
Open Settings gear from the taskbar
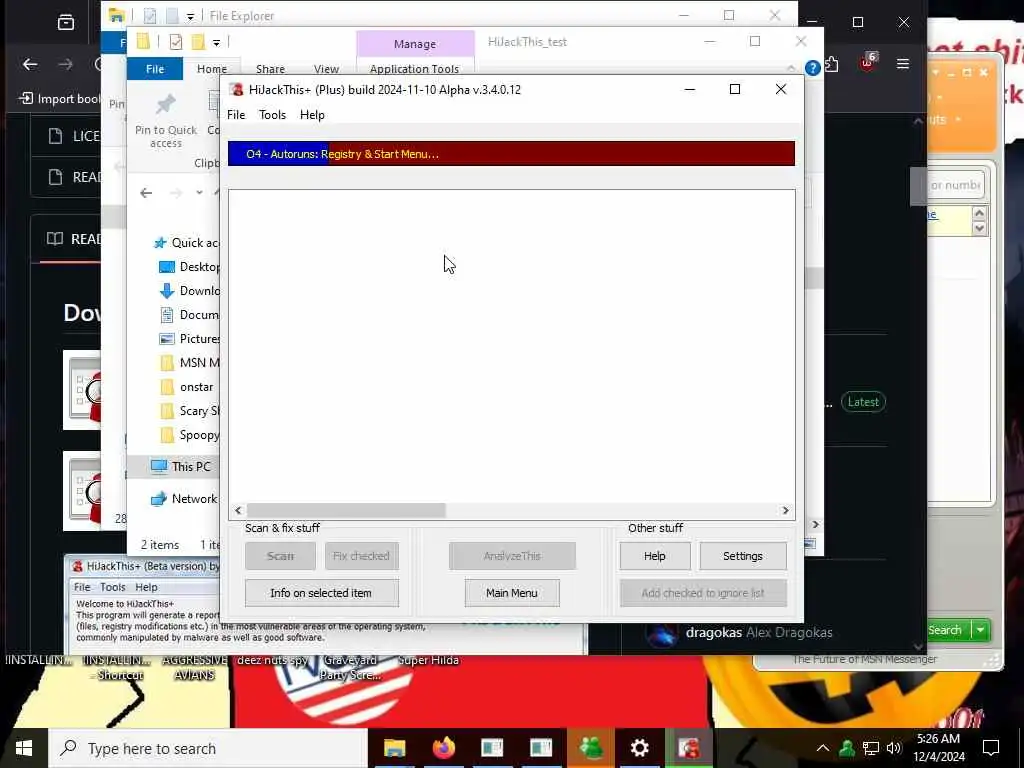(639, 748)
